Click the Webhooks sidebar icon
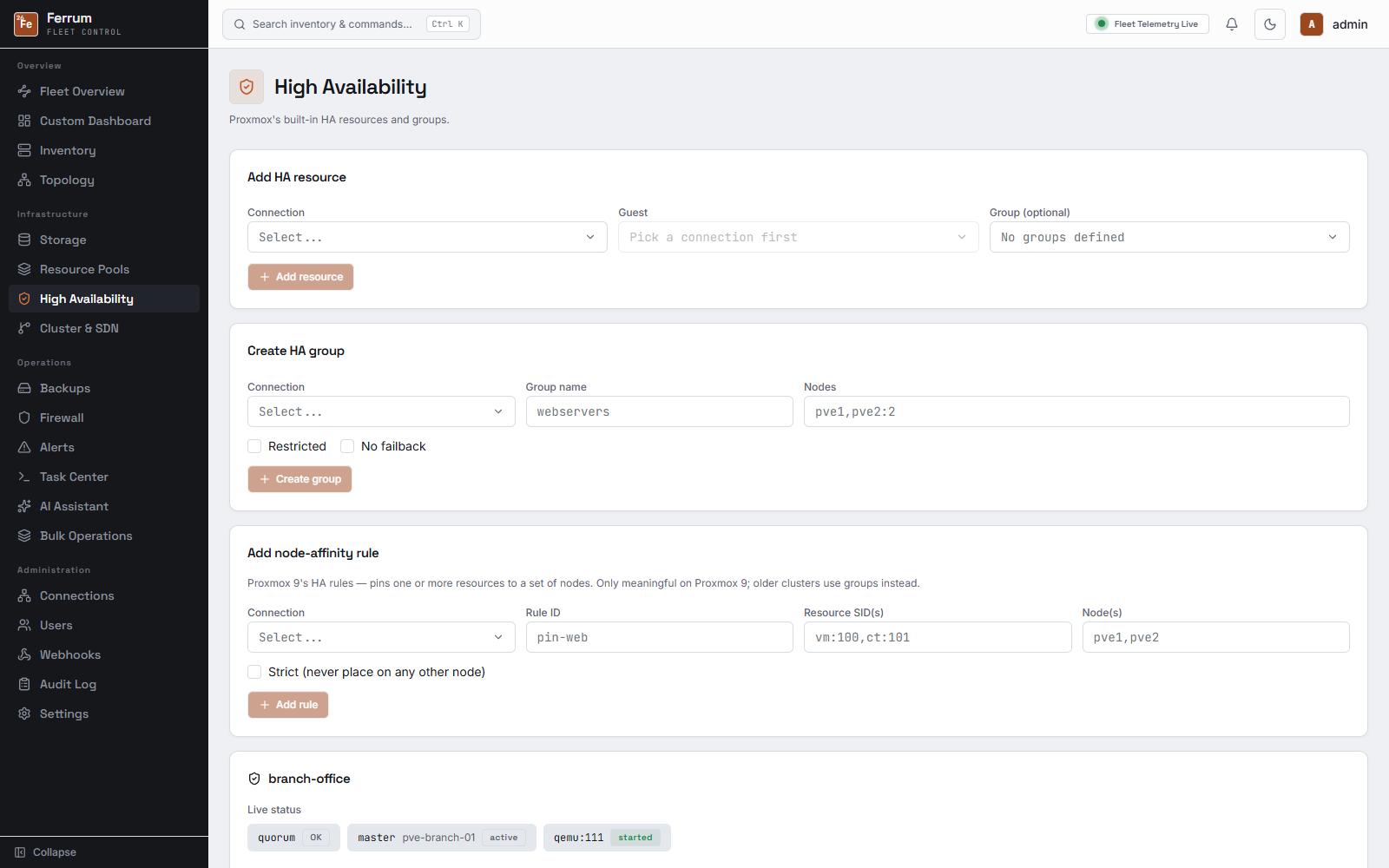The width and height of the screenshot is (1389, 868). coord(24,654)
